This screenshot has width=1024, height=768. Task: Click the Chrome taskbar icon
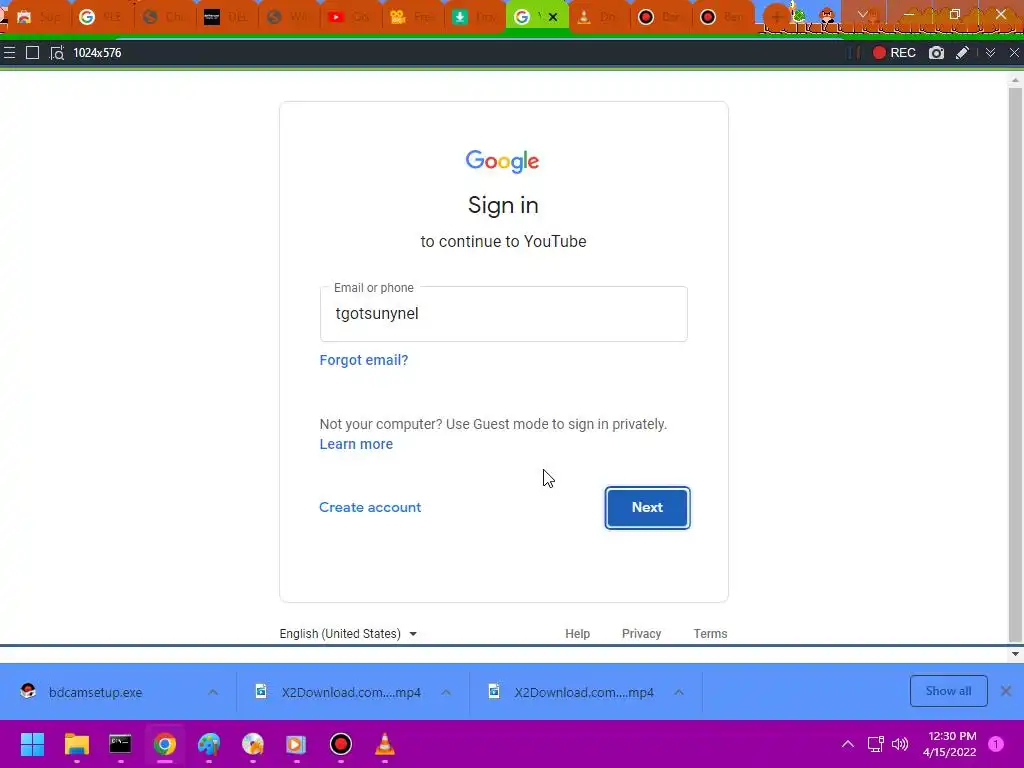tap(165, 744)
